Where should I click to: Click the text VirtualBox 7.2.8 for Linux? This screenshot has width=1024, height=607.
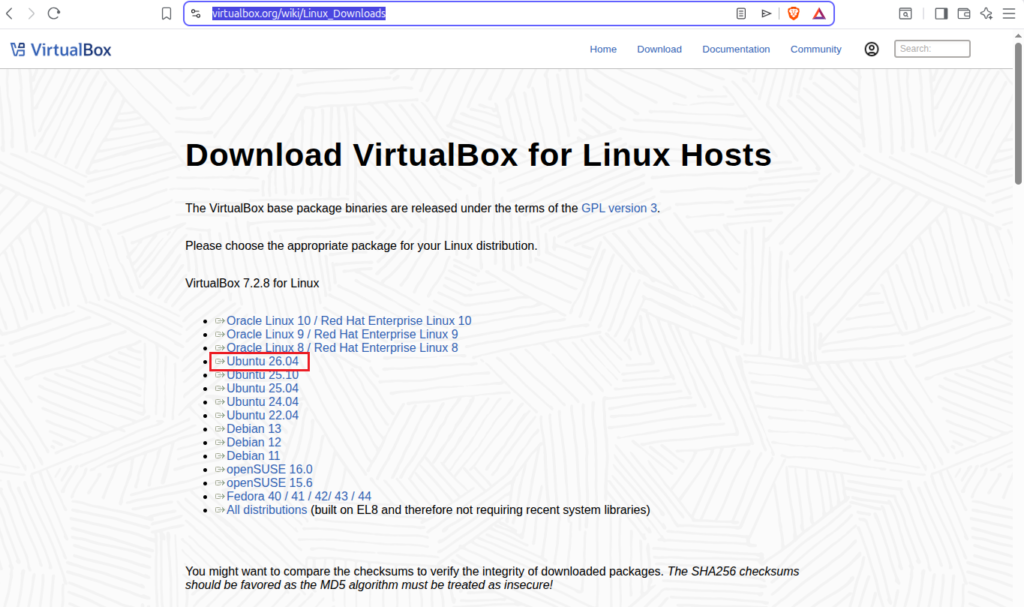tap(252, 284)
